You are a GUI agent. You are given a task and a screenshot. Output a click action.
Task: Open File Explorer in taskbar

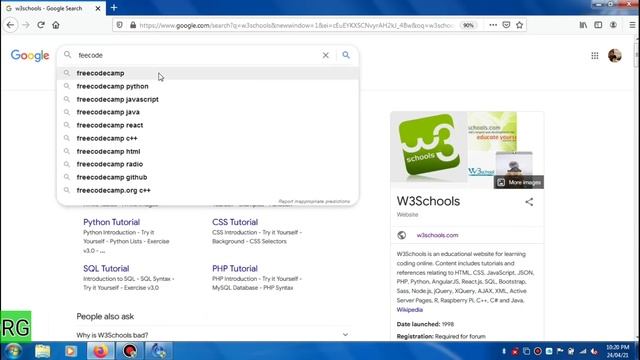42,351
